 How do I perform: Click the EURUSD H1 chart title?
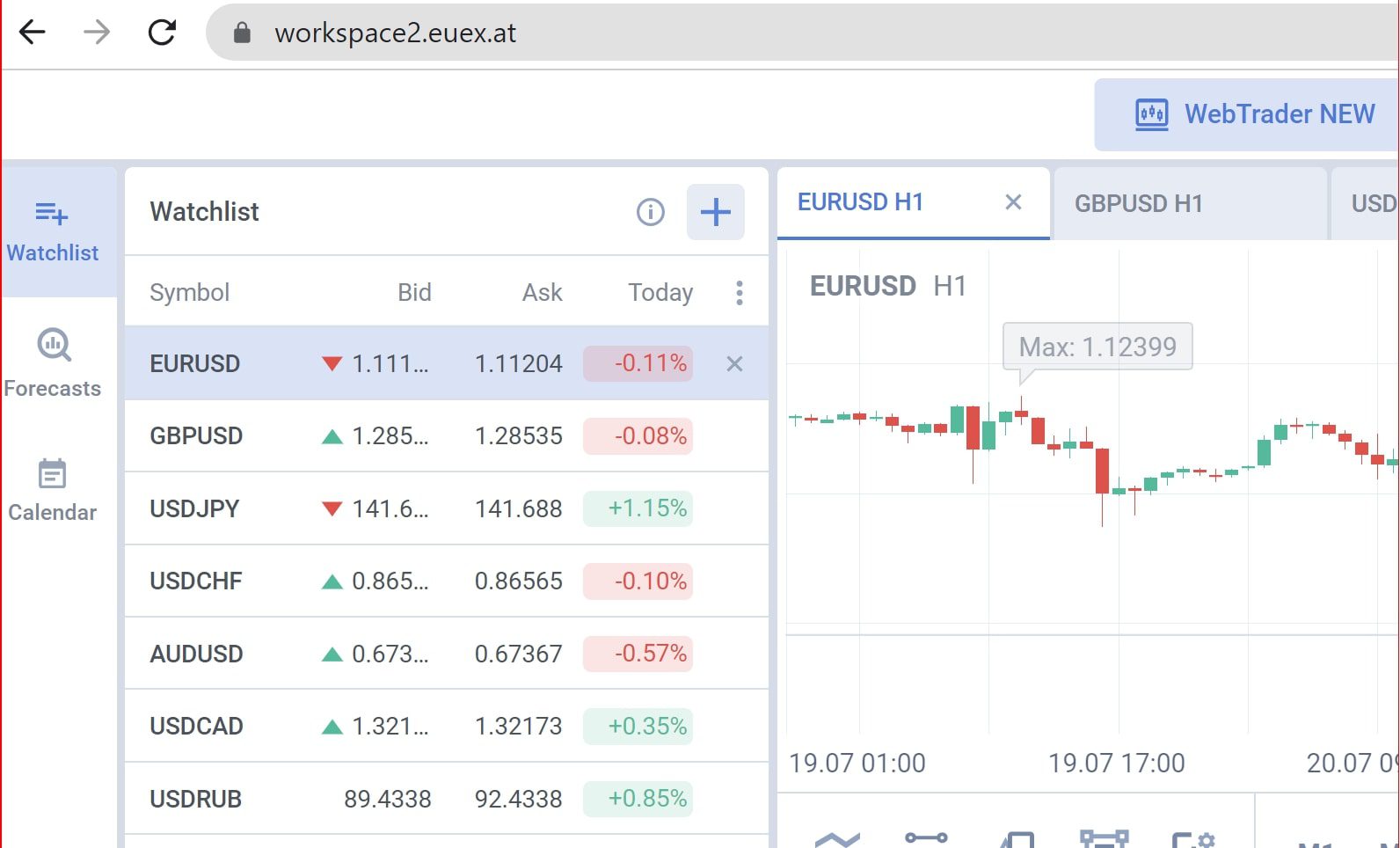[x=888, y=286]
